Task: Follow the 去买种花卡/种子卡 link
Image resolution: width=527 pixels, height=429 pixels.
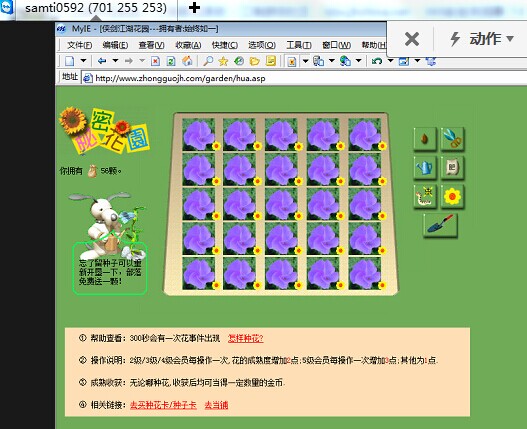Action: point(163,405)
